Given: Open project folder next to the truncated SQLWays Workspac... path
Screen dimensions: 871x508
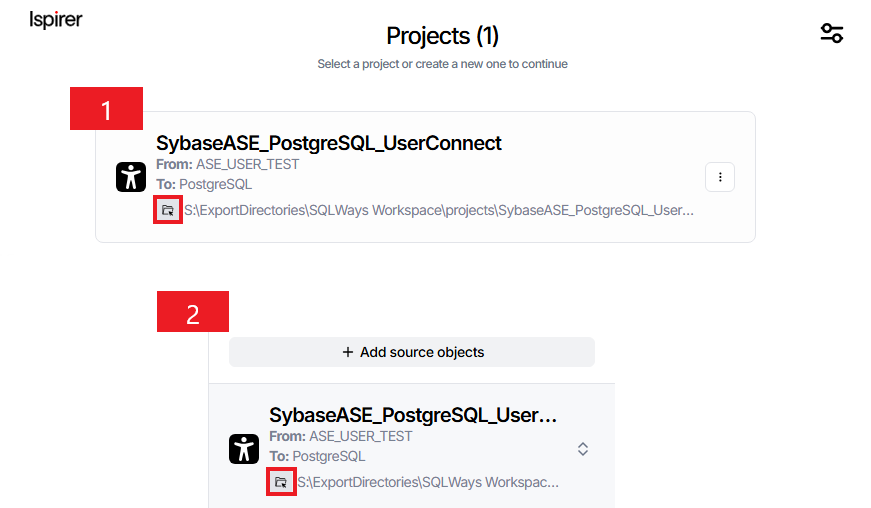Looking at the screenshot, I should coord(281,482).
